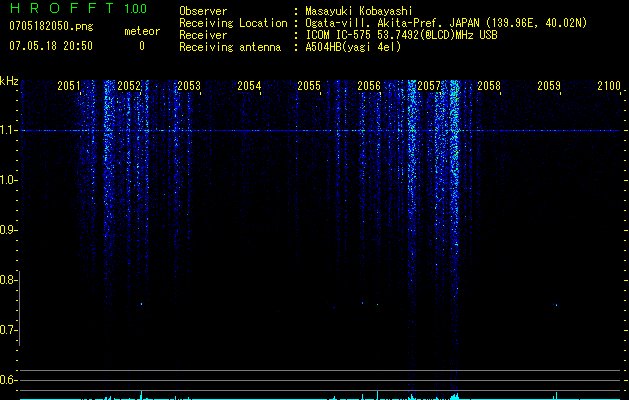
Task: Click receiver text ICOM IC-575 53.7492 MHz USB
Action: pos(401,35)
